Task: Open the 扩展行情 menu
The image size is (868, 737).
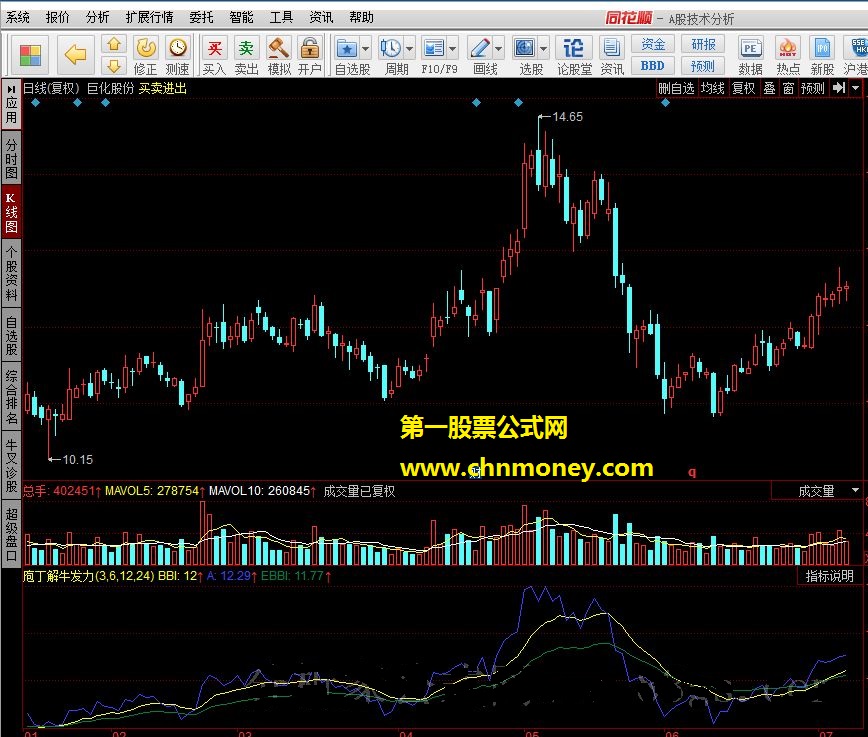Action: tap(149, 17)
